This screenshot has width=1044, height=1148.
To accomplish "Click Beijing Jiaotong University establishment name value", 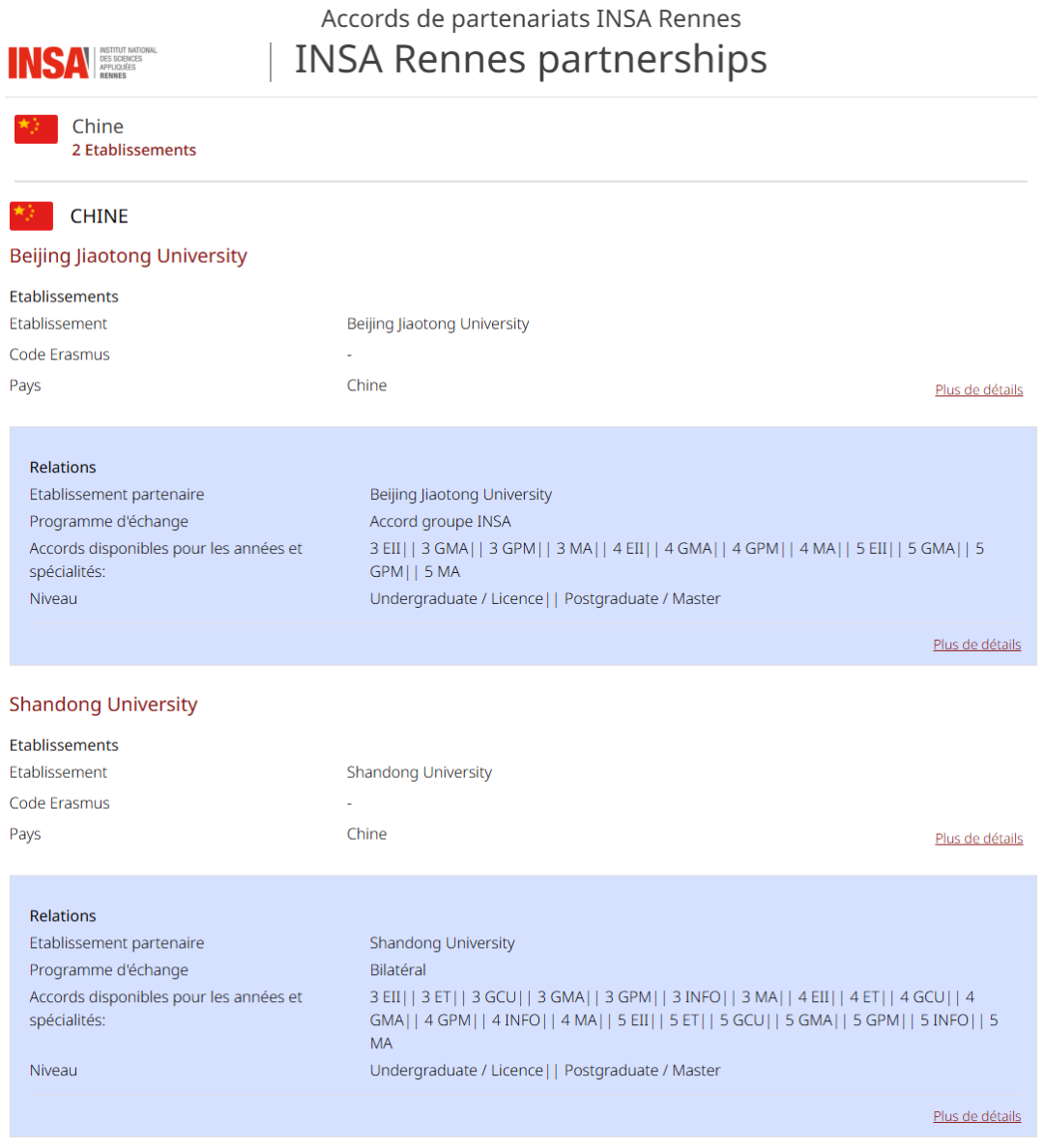I will [x=437, y=324].
